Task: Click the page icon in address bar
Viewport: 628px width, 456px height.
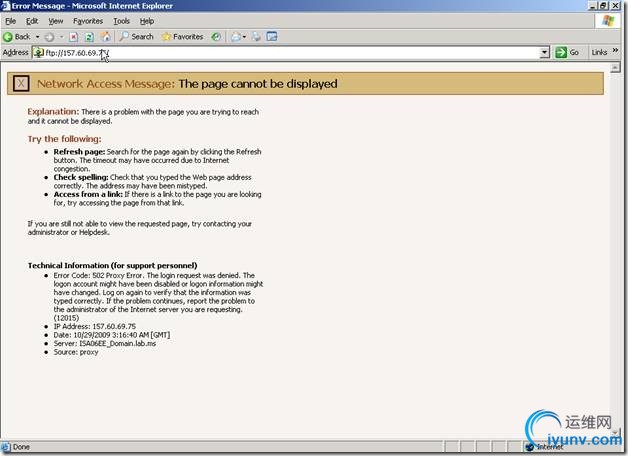Action: click(x=38, y=52)
